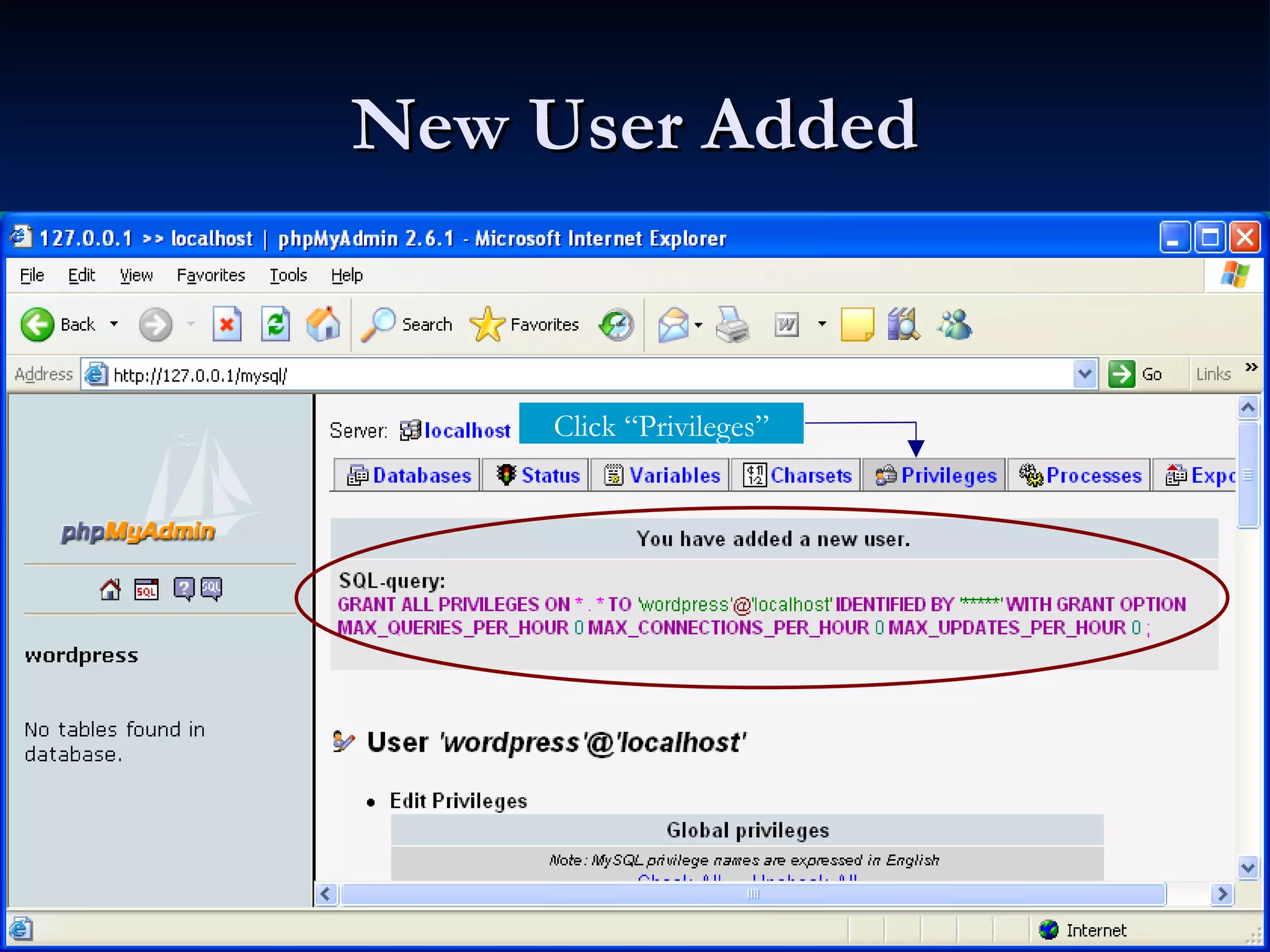Open the Messenger people icon
Viewport: 1270px width, 952px height.
pyautogui.click(x=955, y=324)
